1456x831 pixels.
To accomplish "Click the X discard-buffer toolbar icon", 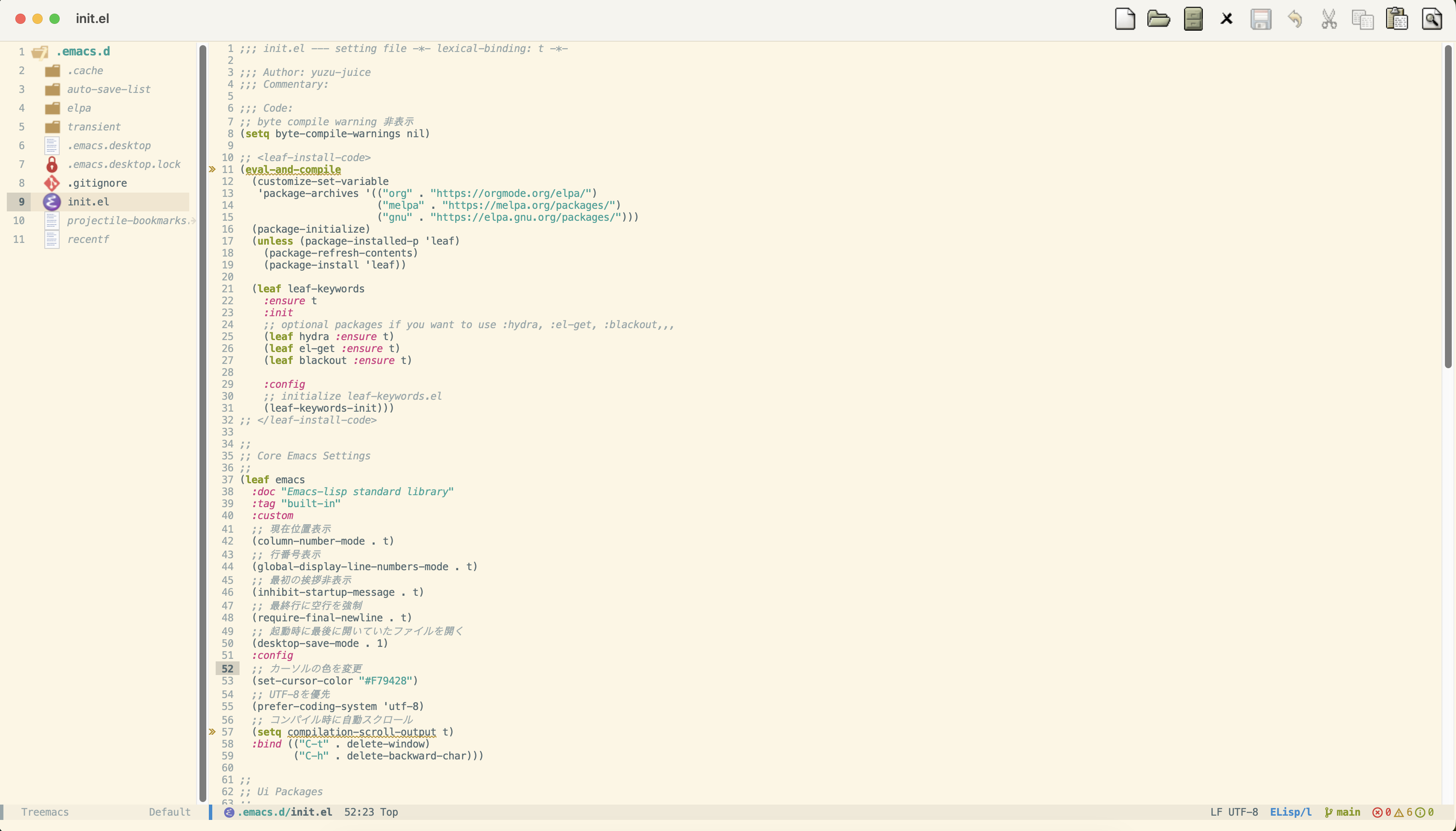I will pos(1227,19).
